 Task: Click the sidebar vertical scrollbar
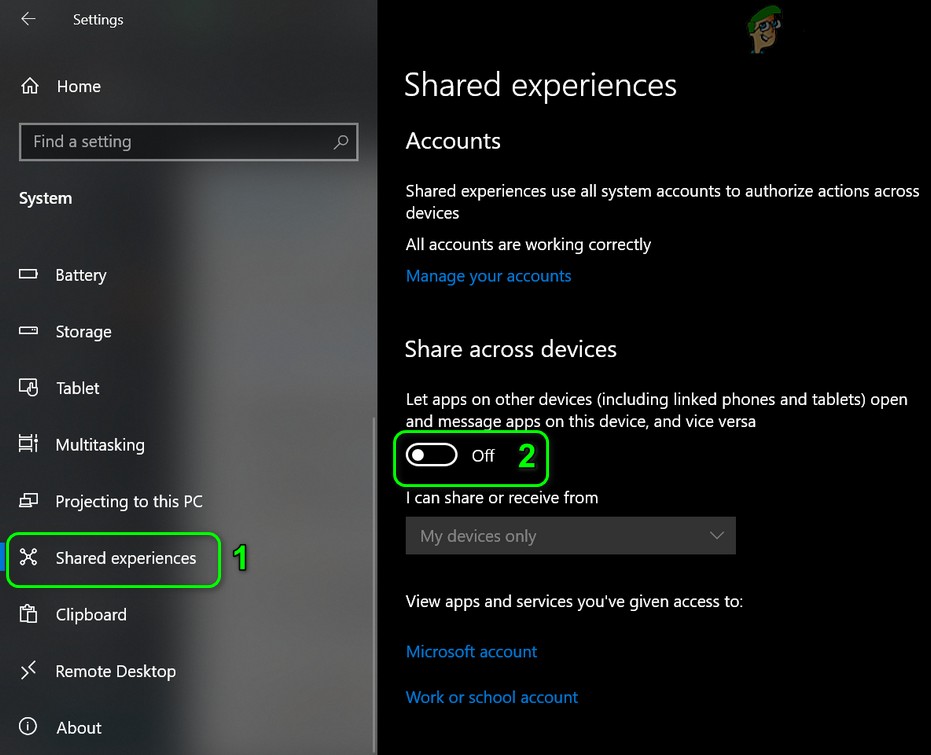click(x=374, y=580)
